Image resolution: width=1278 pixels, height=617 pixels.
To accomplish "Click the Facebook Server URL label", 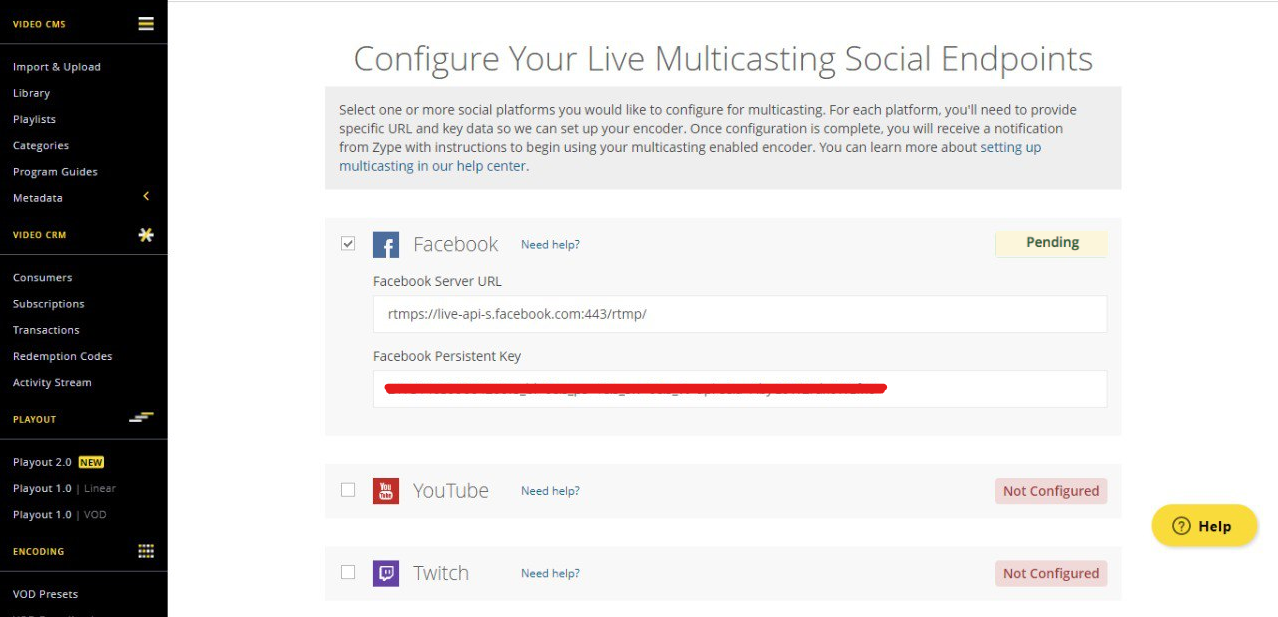I will click(x=437, y=281).
